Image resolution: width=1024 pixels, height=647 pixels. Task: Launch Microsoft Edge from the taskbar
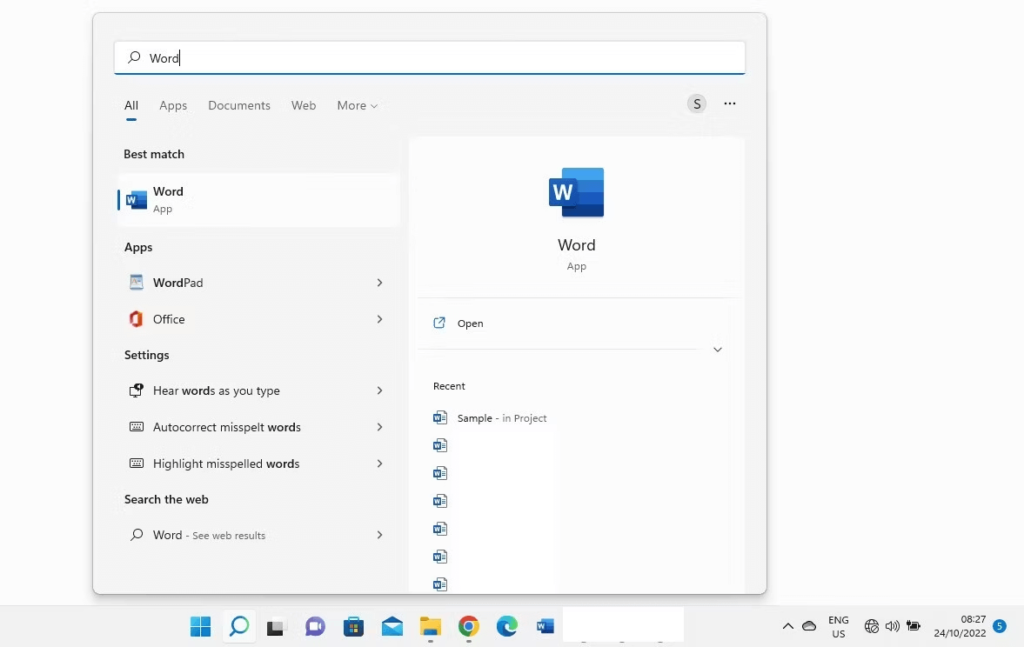[x=507, y=627]
